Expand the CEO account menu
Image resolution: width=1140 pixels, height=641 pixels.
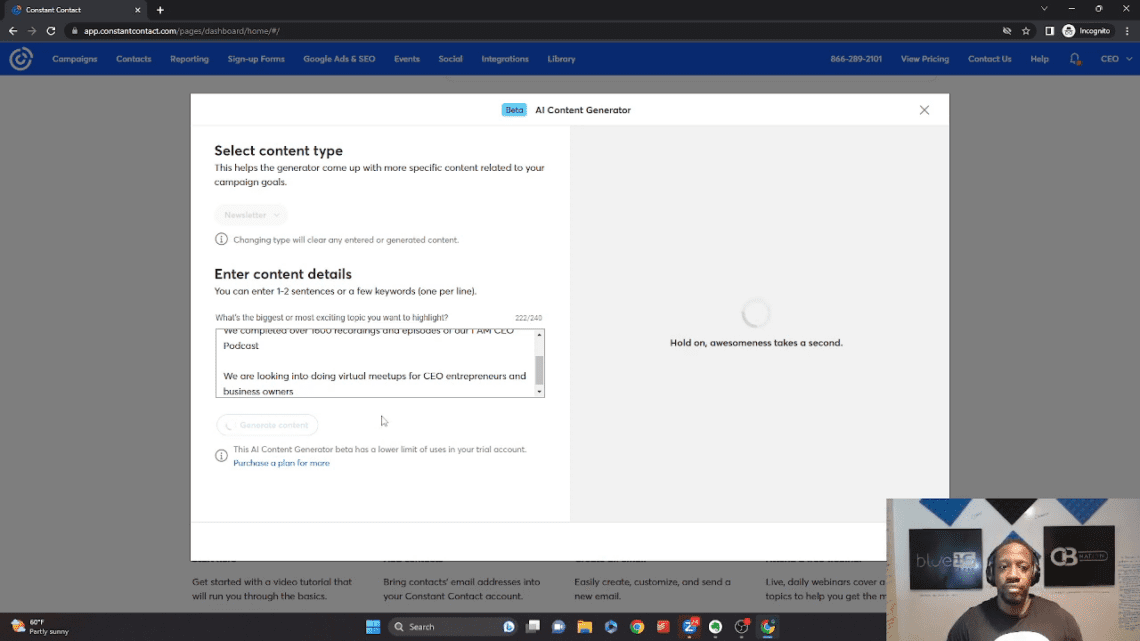coord(1116,59)
